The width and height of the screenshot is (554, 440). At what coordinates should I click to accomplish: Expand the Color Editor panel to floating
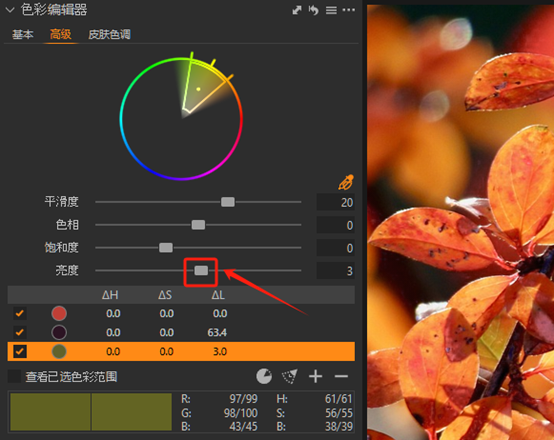pos(297,10)
